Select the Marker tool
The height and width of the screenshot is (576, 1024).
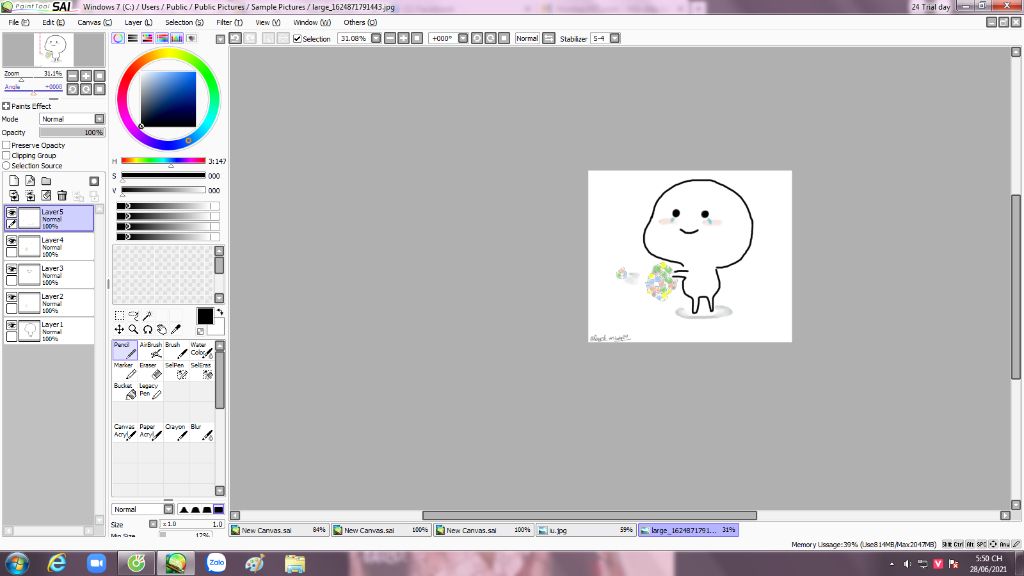click(x=125, y=371)
